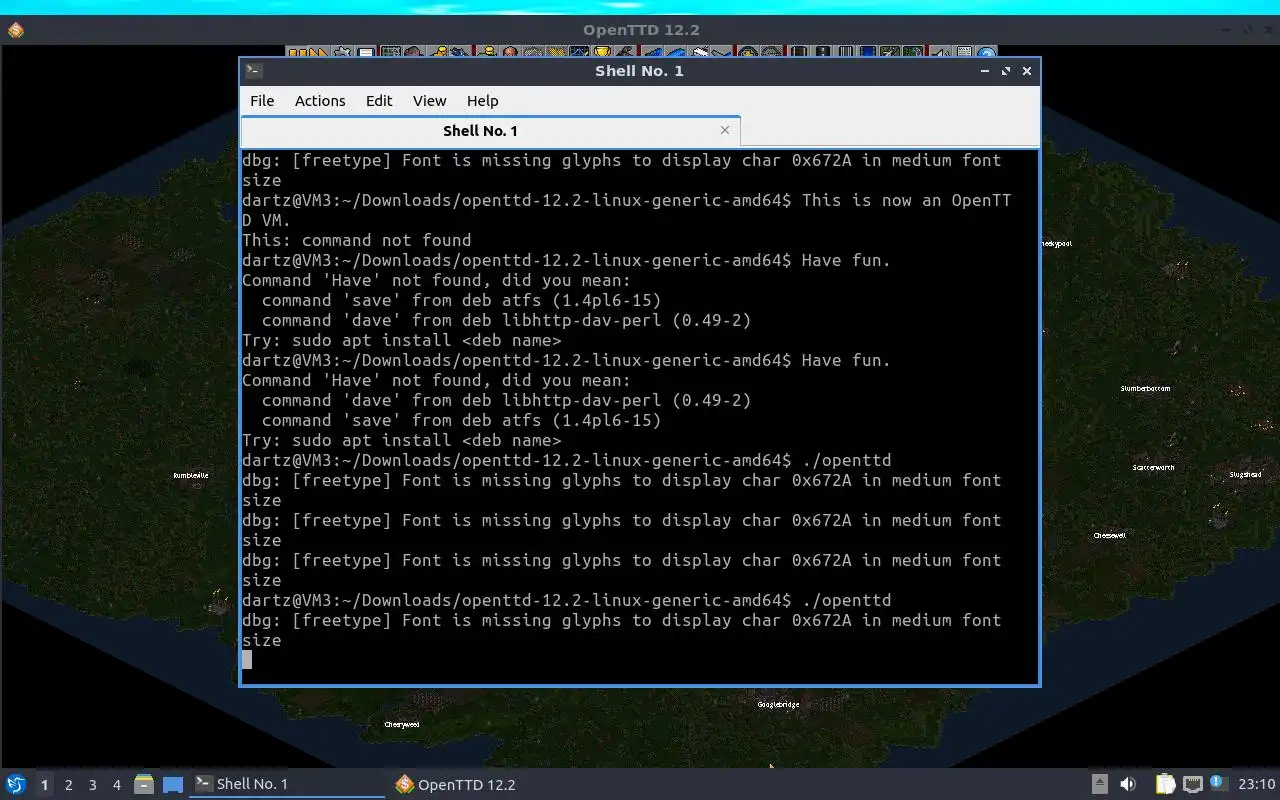Switch to virtual desktop 2
The image size is (1280, 800).
coord(68,785)
